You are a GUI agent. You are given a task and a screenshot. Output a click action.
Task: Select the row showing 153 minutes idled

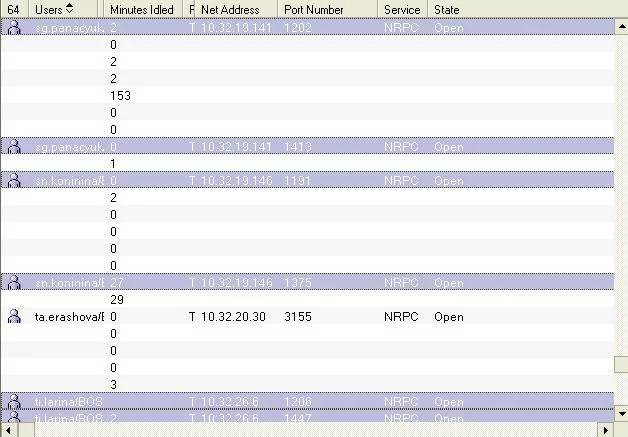pos(120,96)
